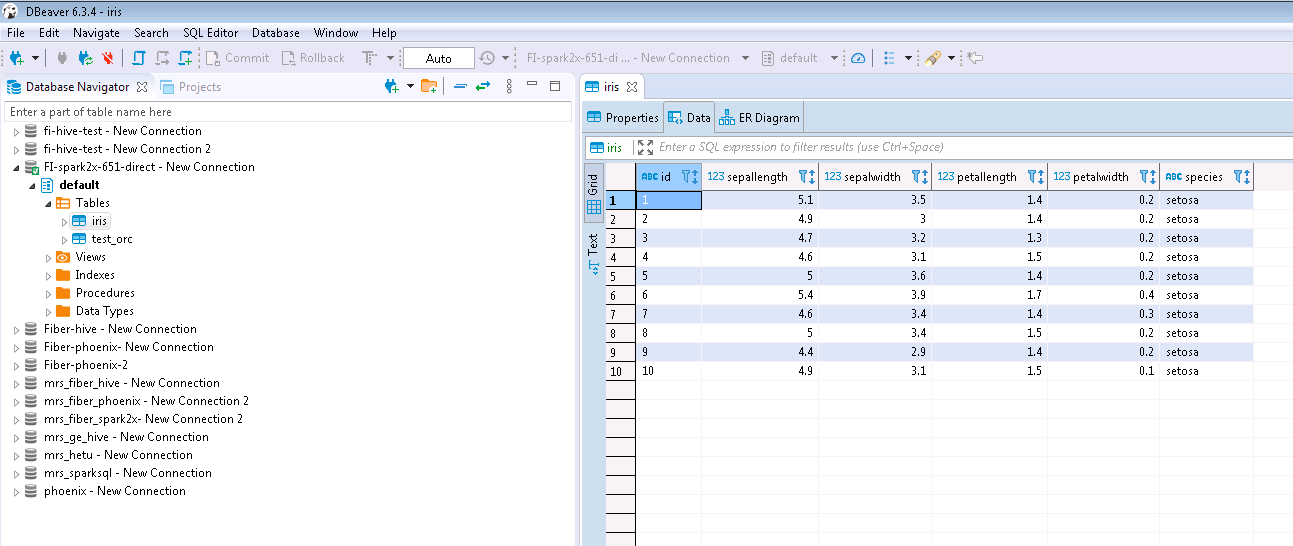Expand the test_orc table node
The image size is (1293, 546).
(x=65, y=240)
